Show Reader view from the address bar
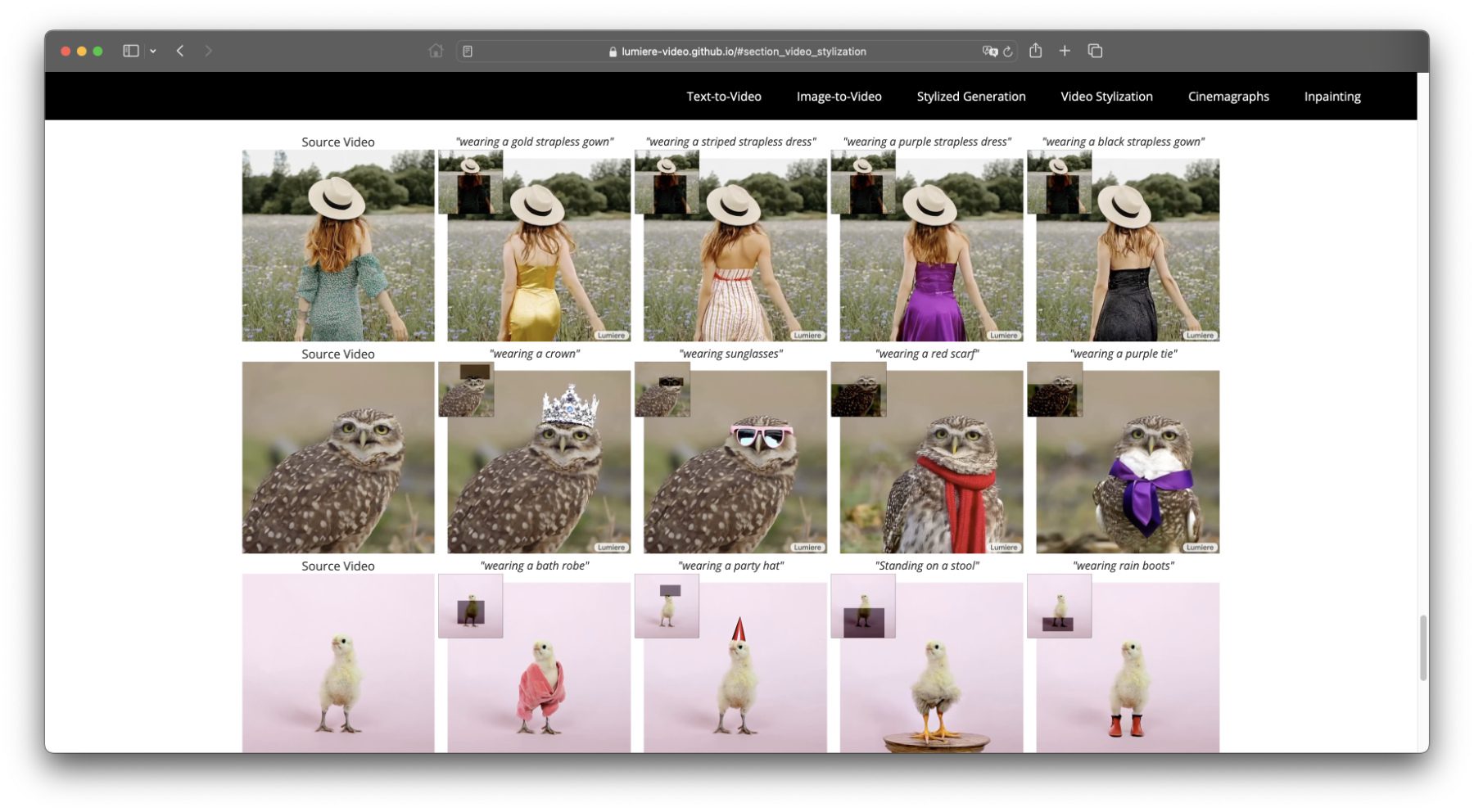 pyautogui.click(x=468, y=52)
